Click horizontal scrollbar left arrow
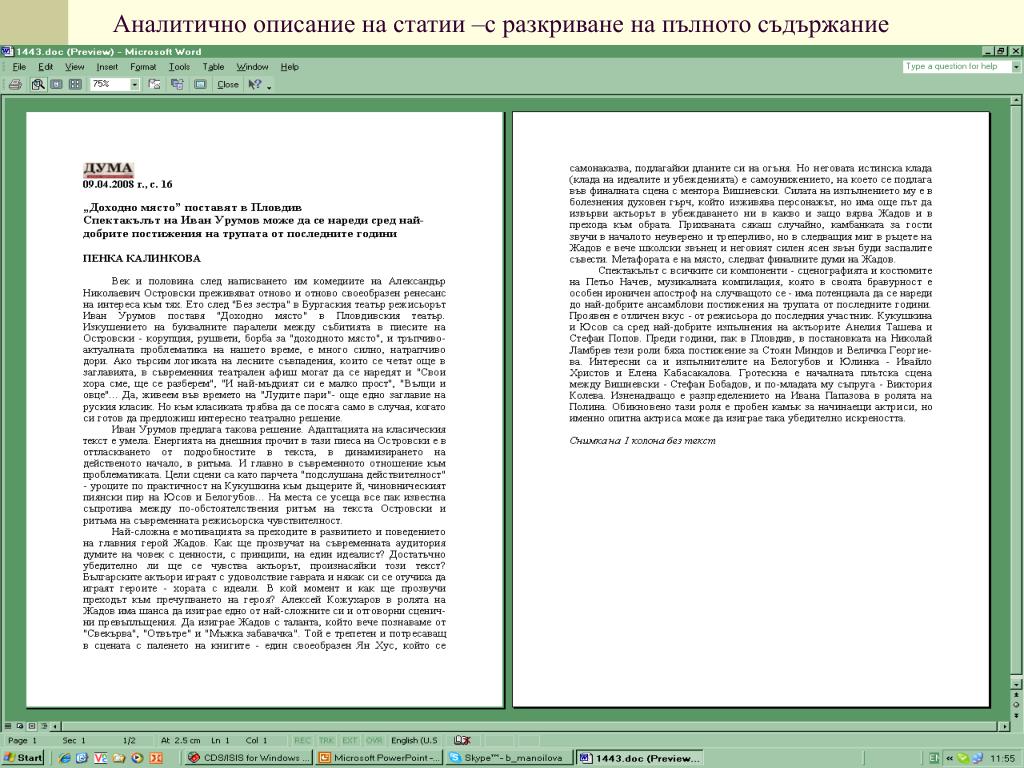The height and width of the screenshot is (768, 1024). point(55,726)
